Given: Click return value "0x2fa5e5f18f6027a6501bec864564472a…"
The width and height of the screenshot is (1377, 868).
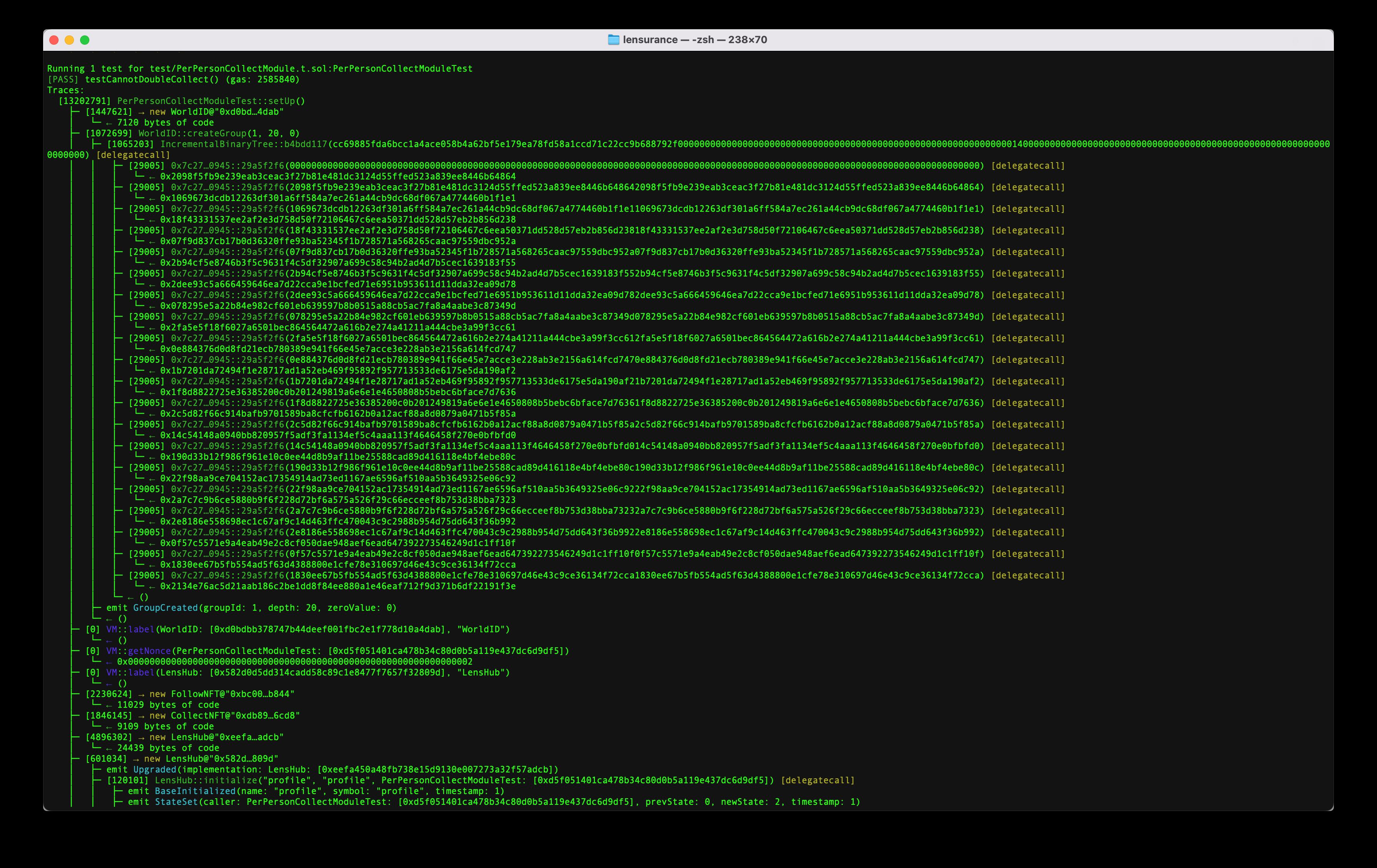Looking at the screenshot, I should (x=338, y=328).
